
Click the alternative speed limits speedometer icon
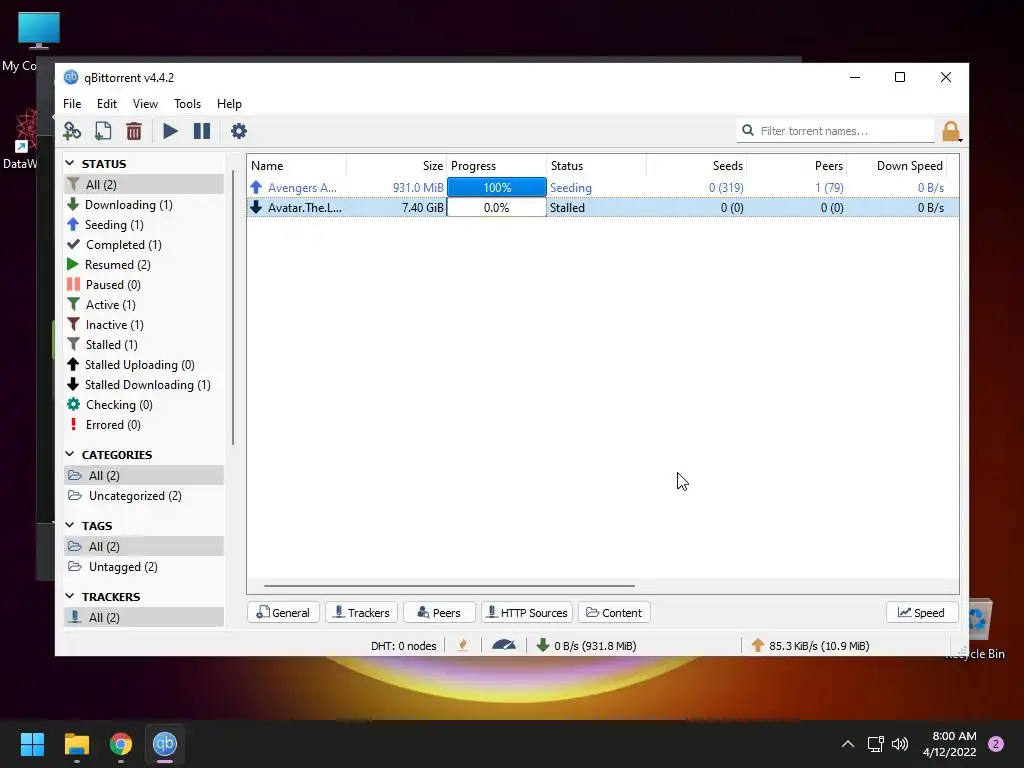504,645
